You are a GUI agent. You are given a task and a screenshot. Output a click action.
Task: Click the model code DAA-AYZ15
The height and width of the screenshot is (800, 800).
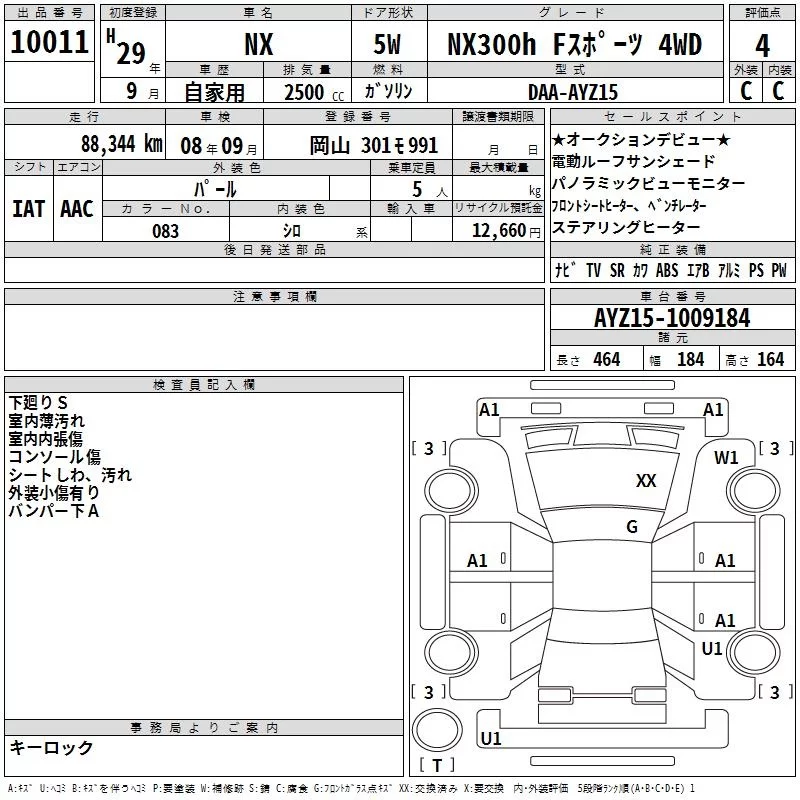[573, 92]
